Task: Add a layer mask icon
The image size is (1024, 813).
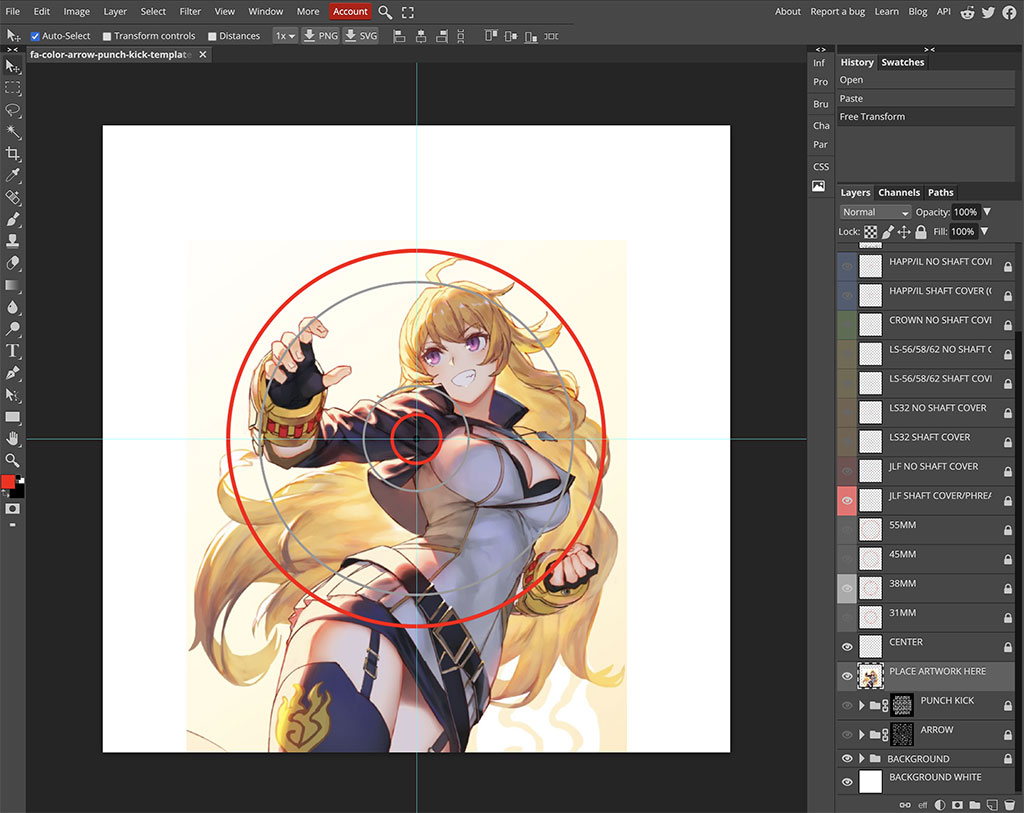Action: click(x=957, y=805)
